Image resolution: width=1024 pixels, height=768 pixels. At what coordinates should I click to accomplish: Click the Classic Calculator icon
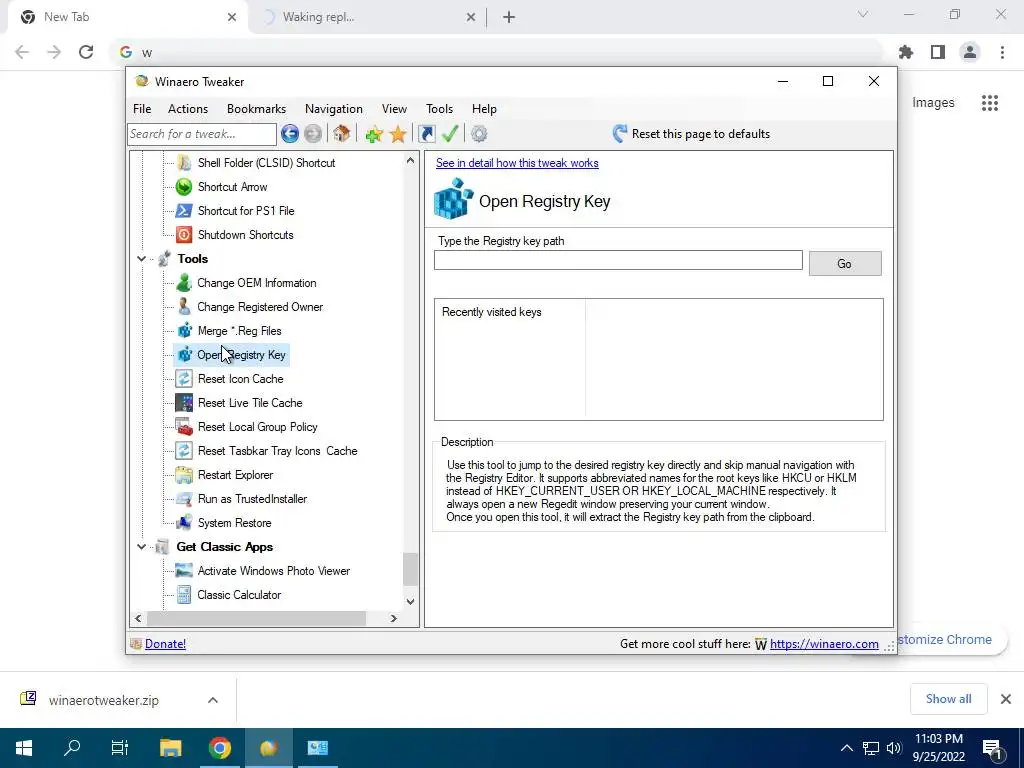coord(184,594)
